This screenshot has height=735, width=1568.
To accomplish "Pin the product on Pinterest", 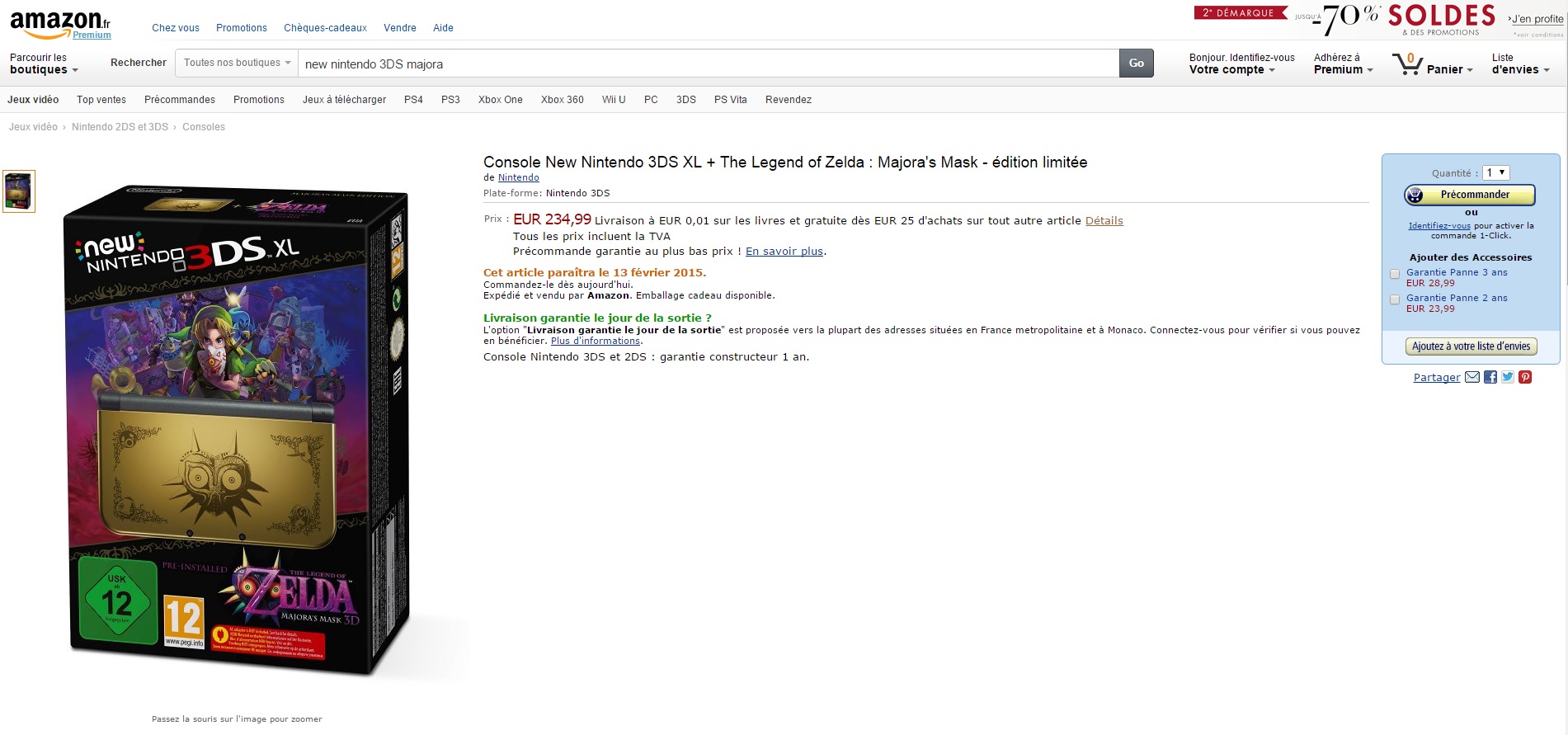I will [1525, 377].
